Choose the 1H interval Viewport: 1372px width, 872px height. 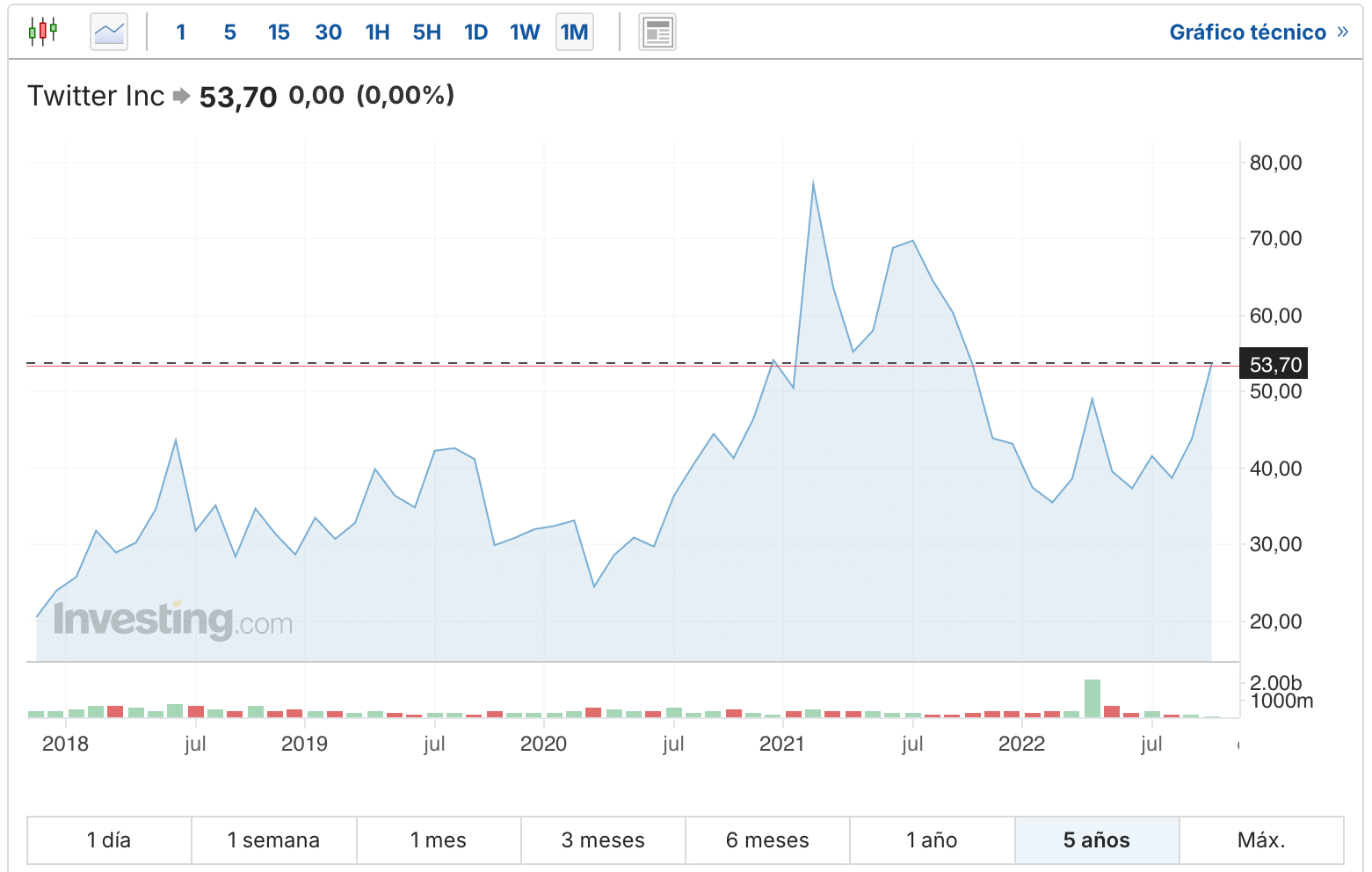(x=378, y=33)
